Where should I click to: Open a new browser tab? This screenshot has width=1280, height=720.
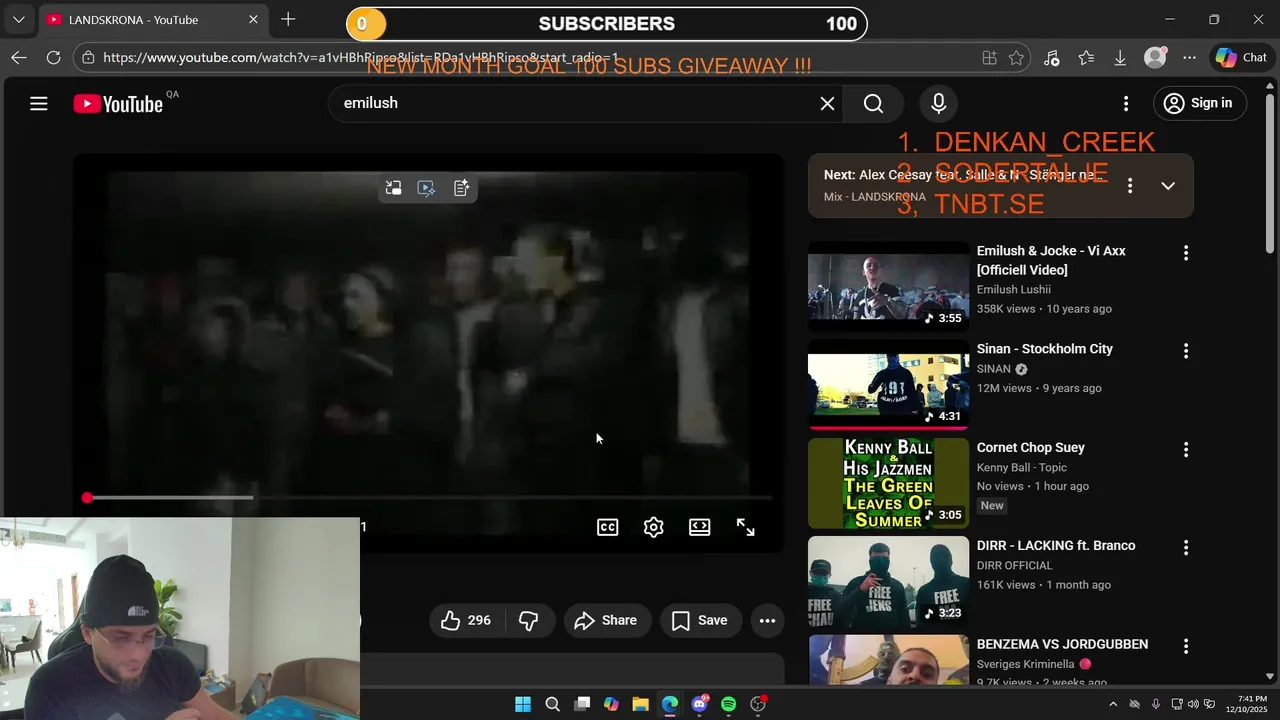pyautogui.click(x=288, y=20)
